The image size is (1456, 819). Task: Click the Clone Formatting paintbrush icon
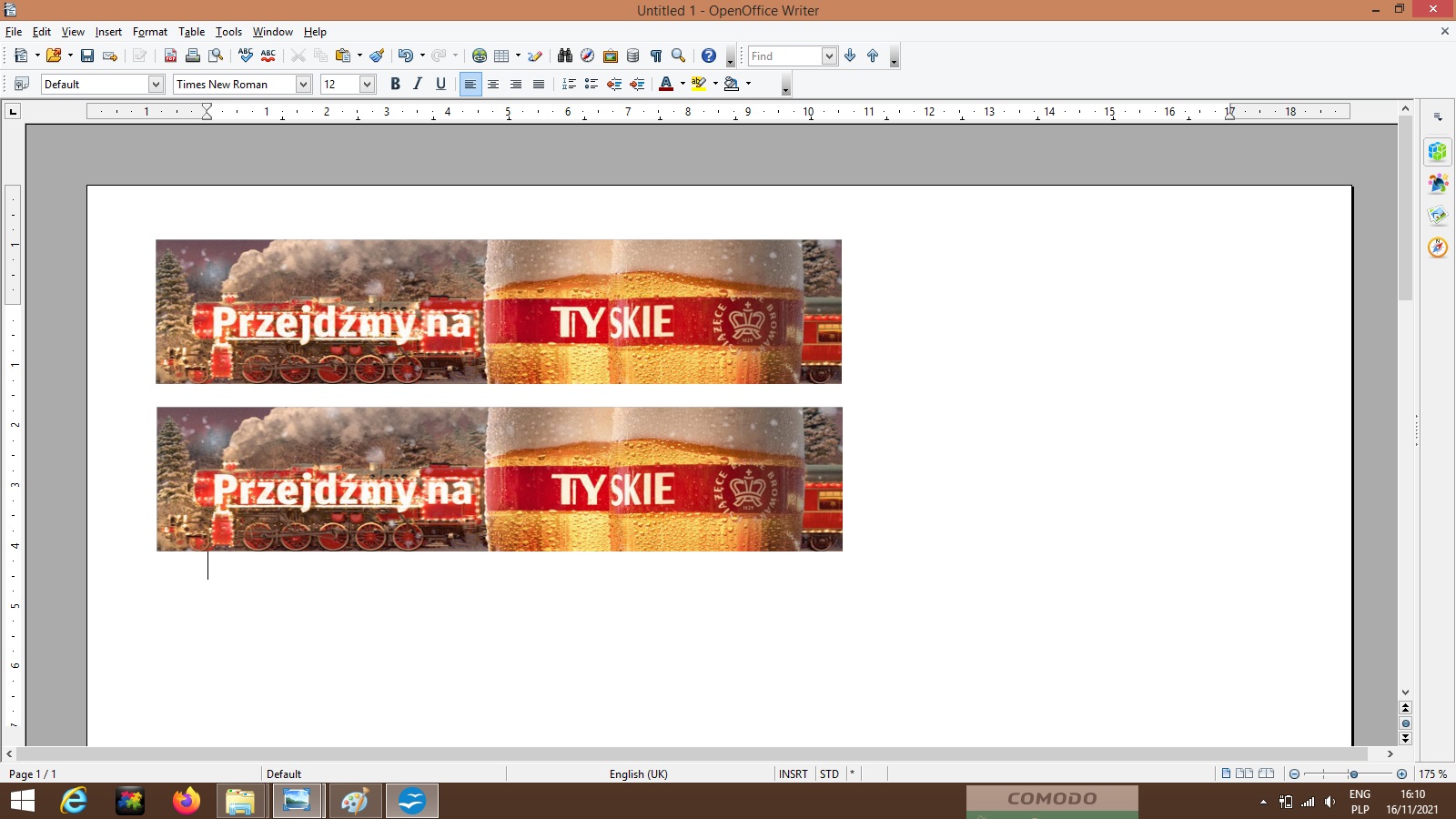pos(377,56)
